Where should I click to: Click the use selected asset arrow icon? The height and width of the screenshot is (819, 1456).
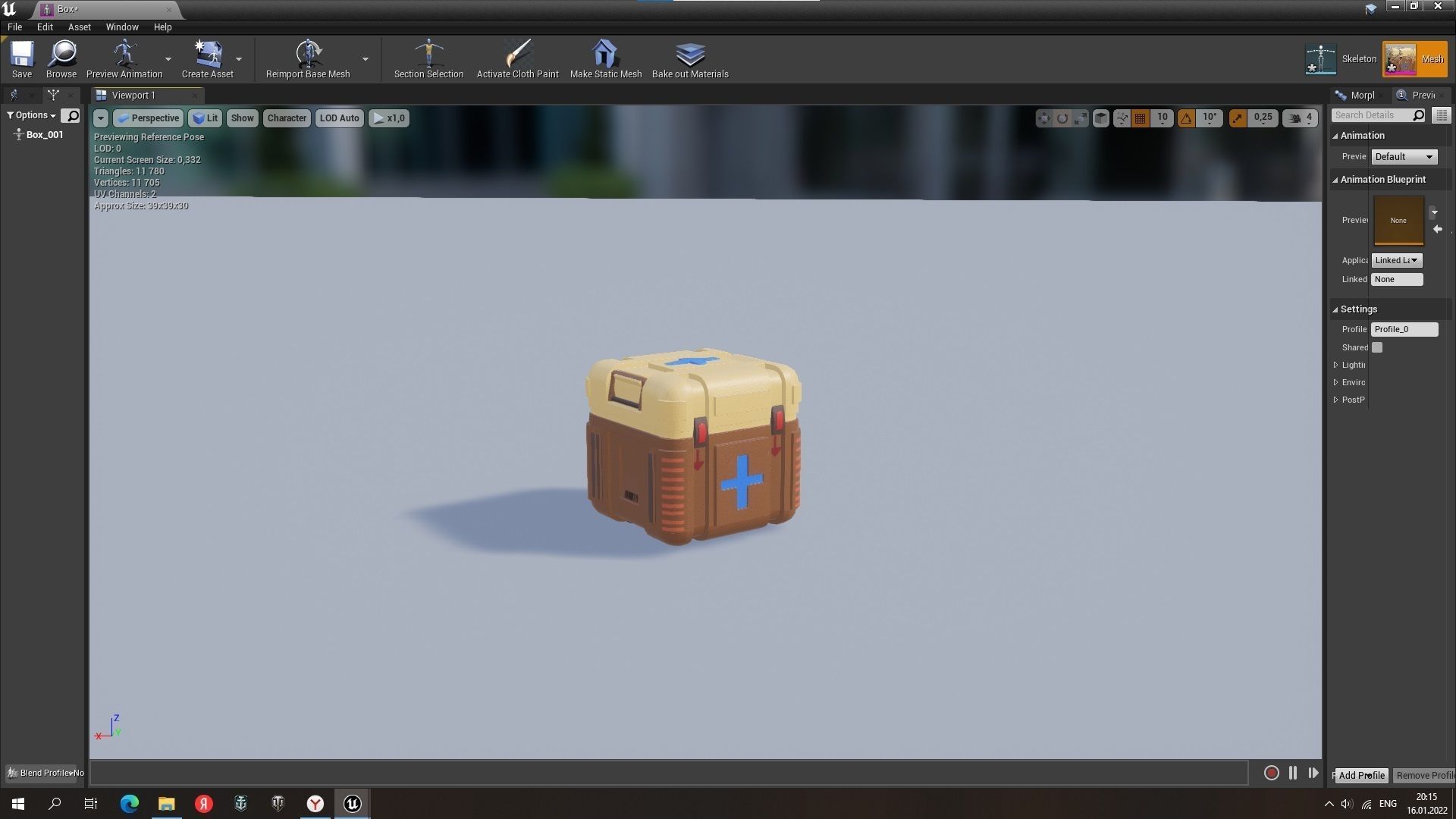1438,229
